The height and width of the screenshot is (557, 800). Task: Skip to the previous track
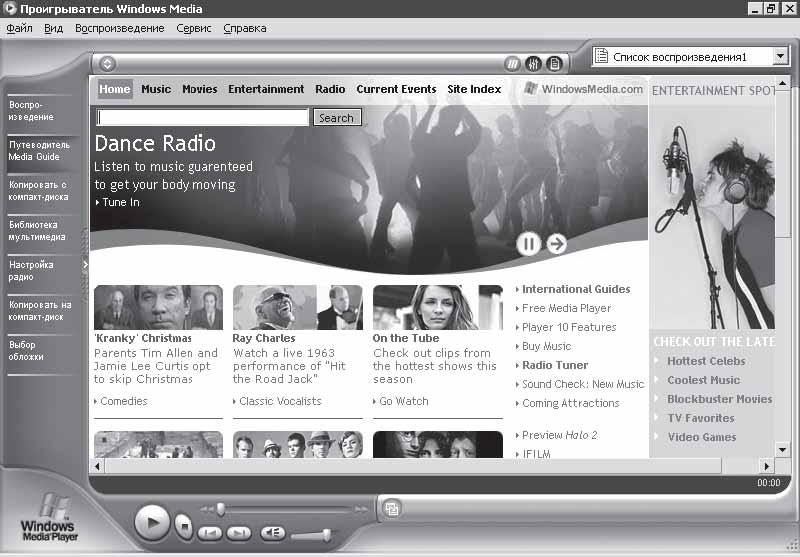point(210,533)
